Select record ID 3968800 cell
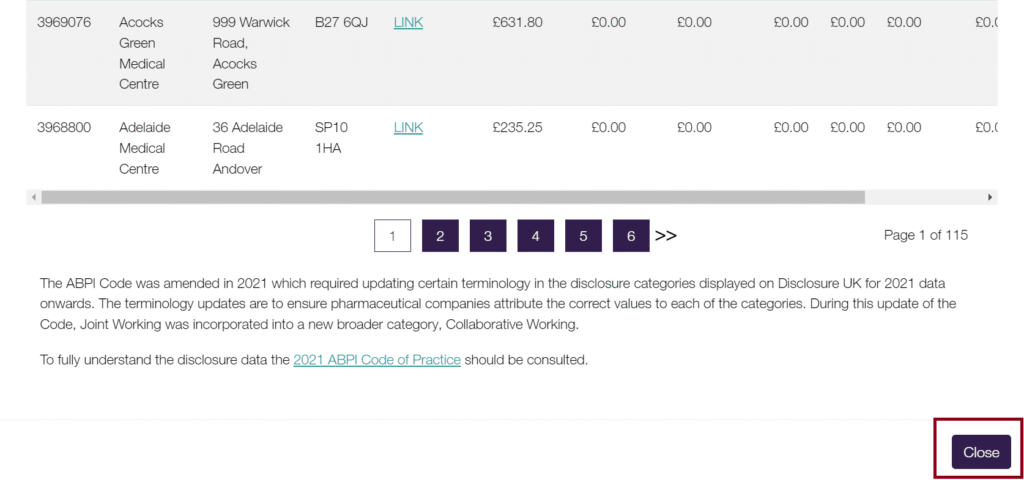This screenshot has height=480, width=1024. 64,127
